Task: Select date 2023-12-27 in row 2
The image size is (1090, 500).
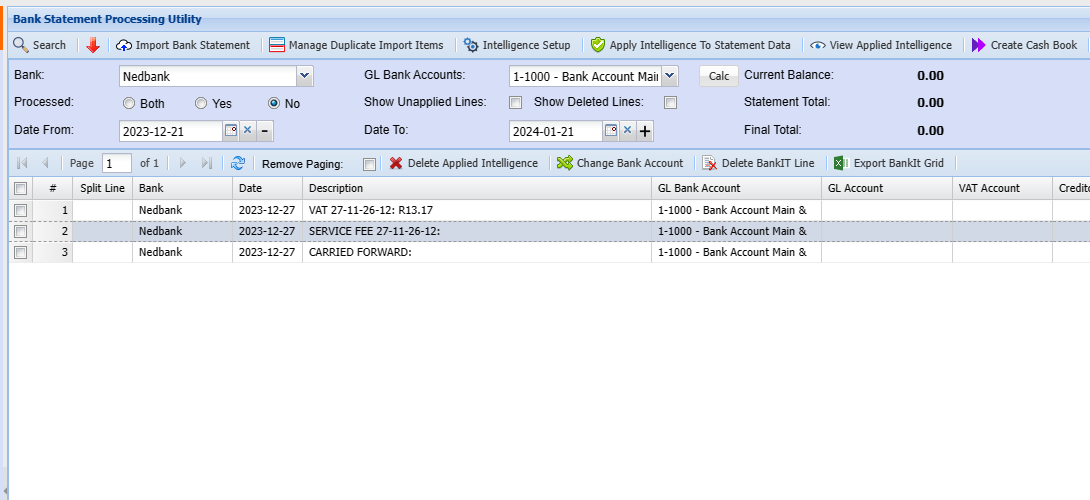Action: point(268,231)
